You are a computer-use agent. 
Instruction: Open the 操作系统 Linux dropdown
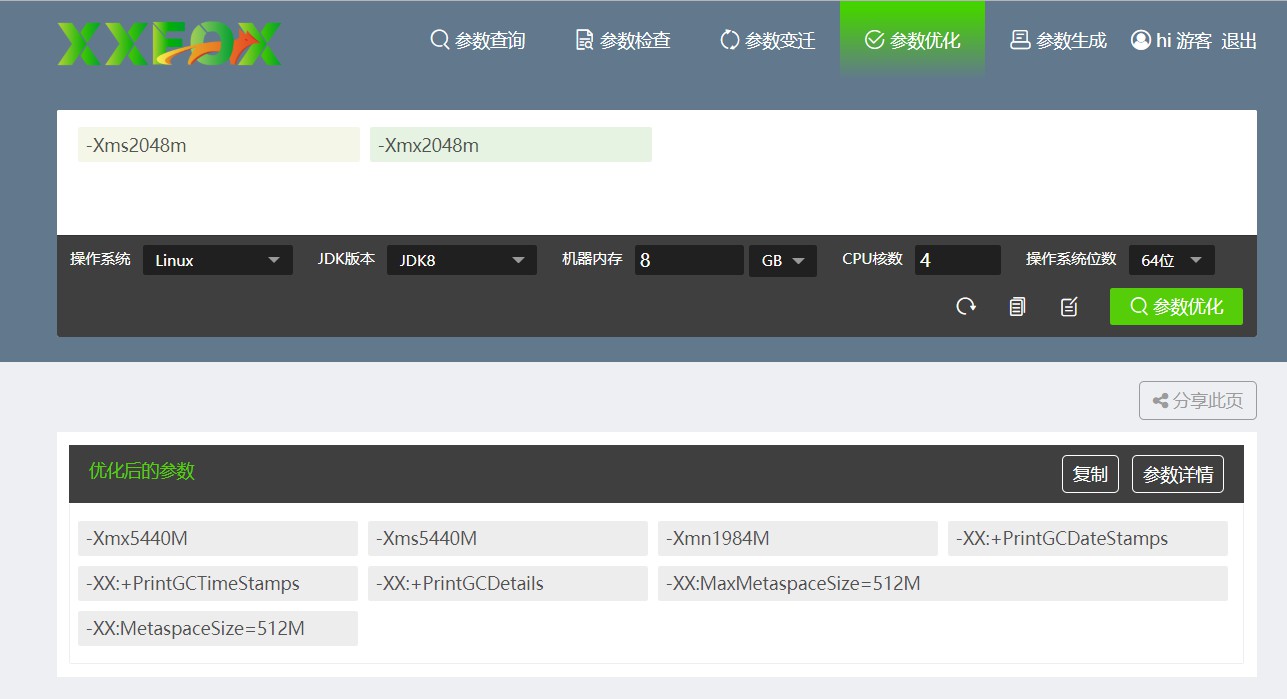click(x=218, y=260)
